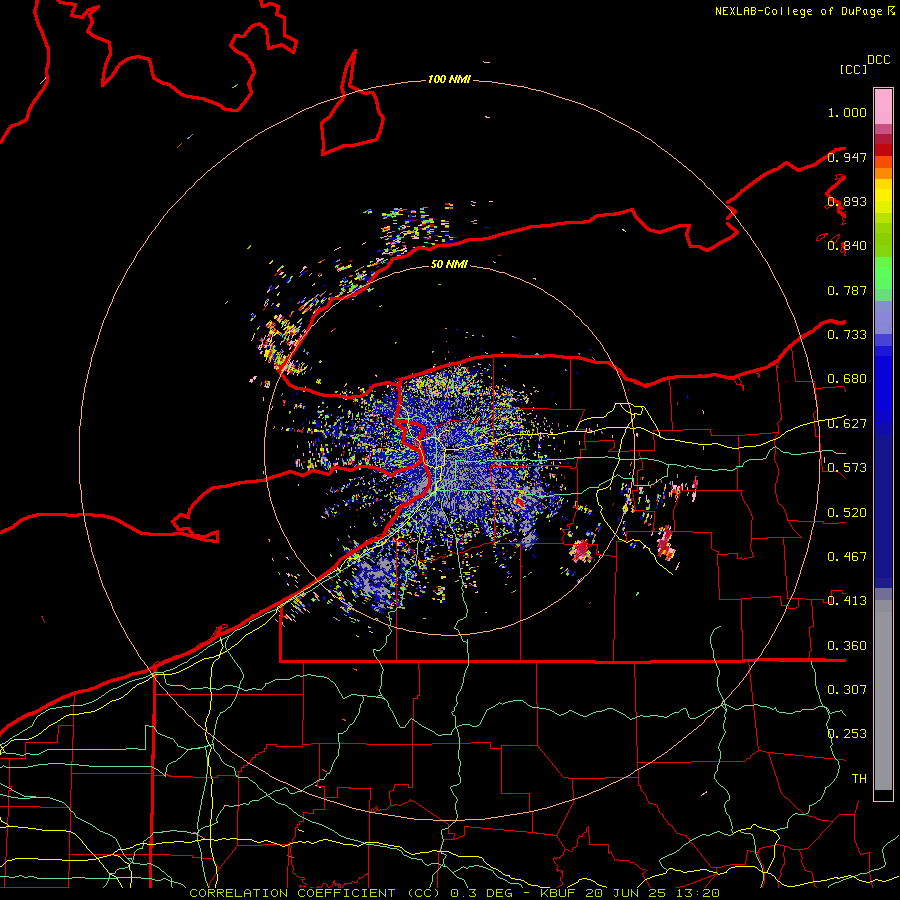Select the 0.627 scale value

847,424
